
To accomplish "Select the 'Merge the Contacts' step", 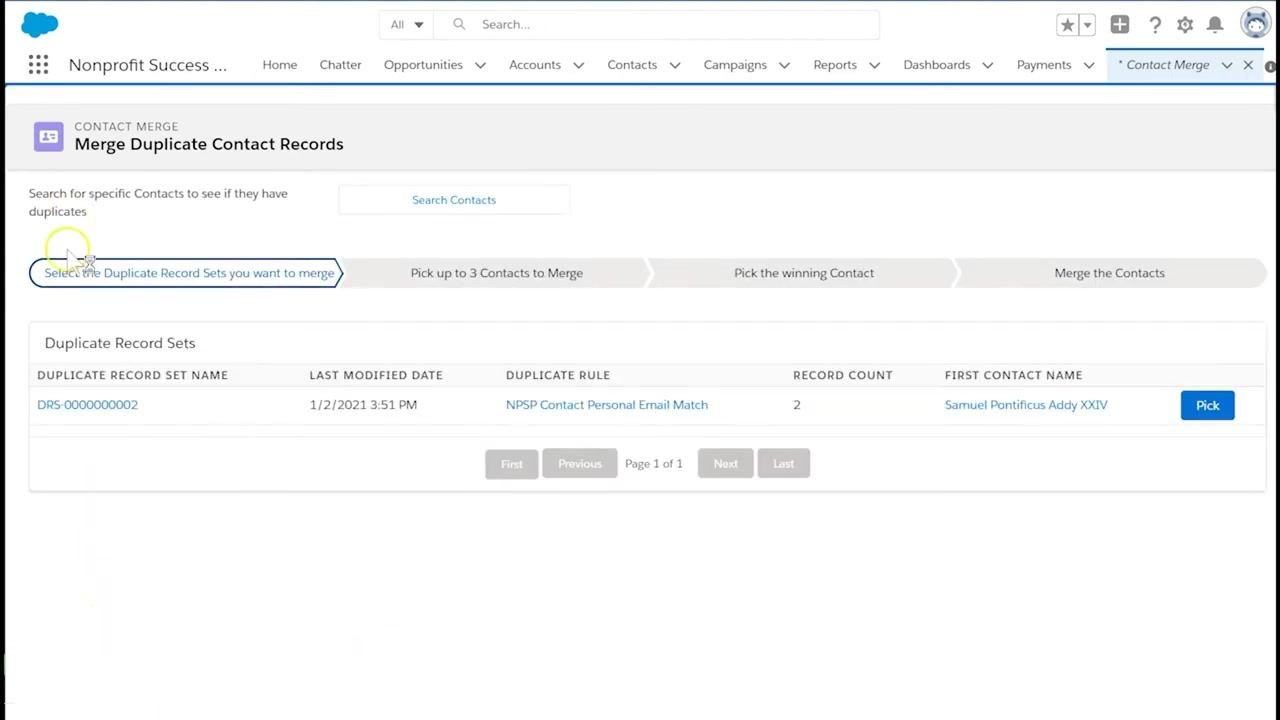I will tap(1110, 273).
